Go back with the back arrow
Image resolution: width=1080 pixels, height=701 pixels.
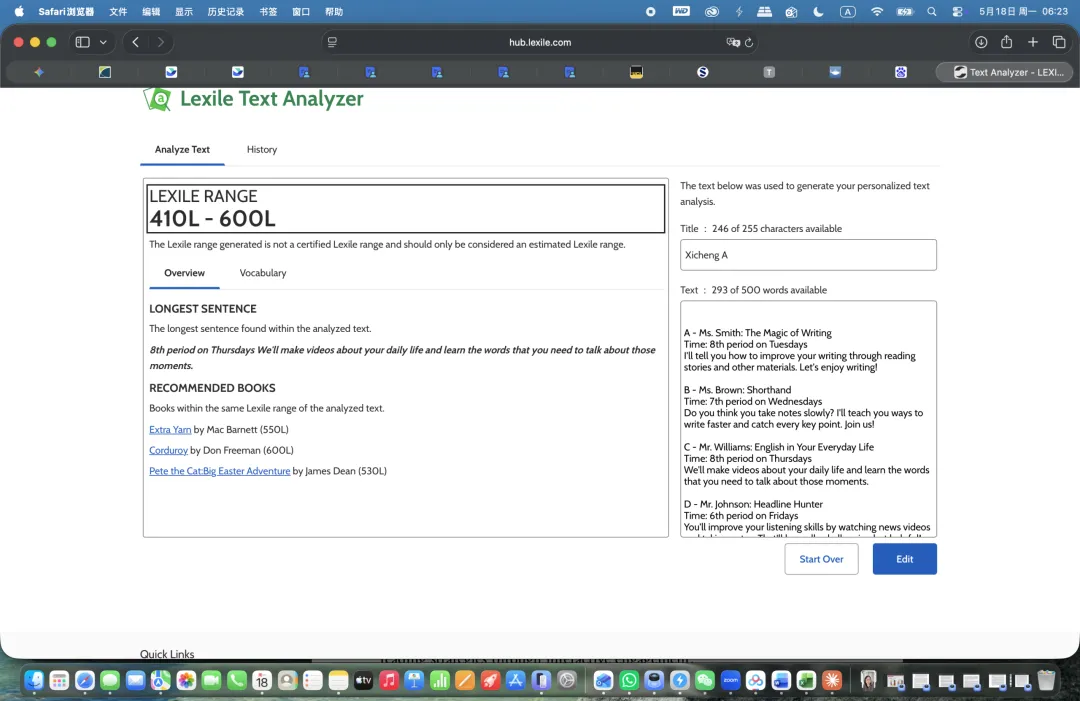coord(136,42)
